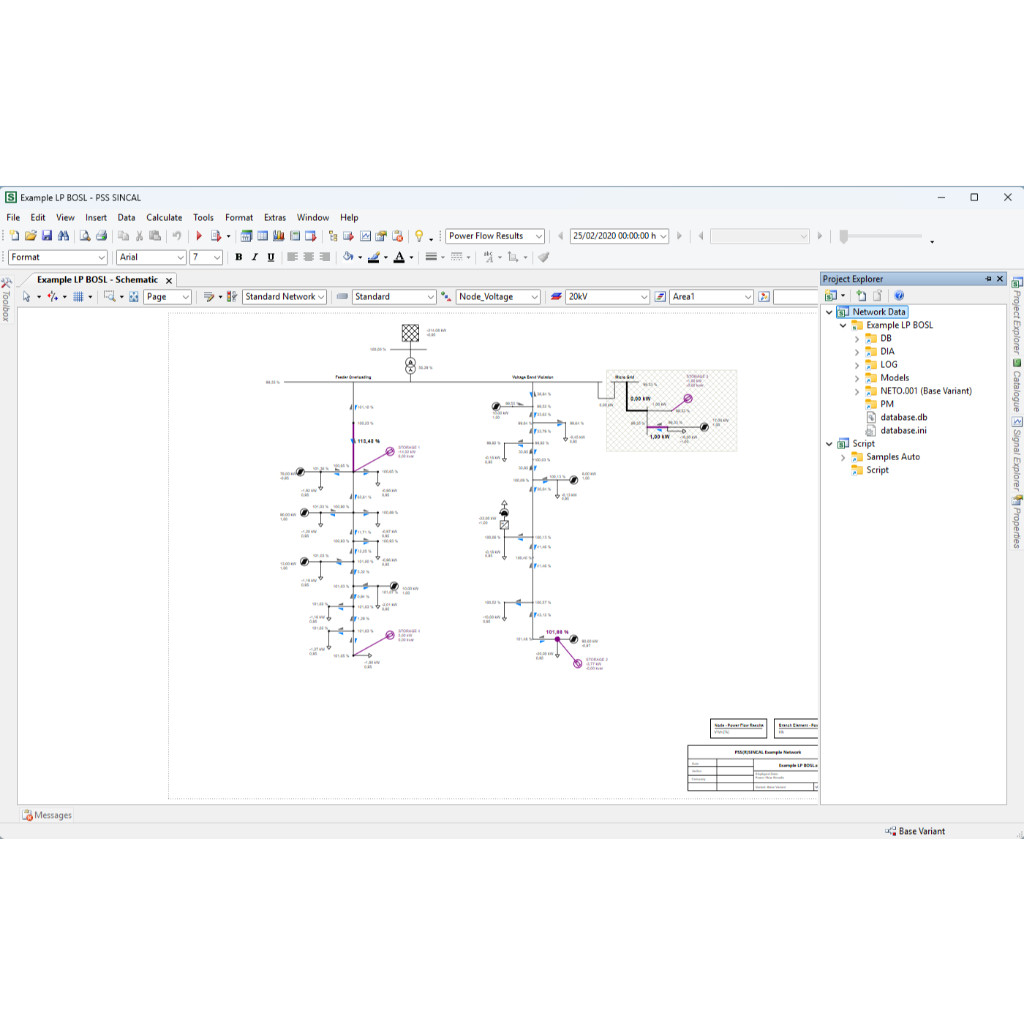
Task: Switch to Example LP BOSL - Schematic tab
Action: 97,280
